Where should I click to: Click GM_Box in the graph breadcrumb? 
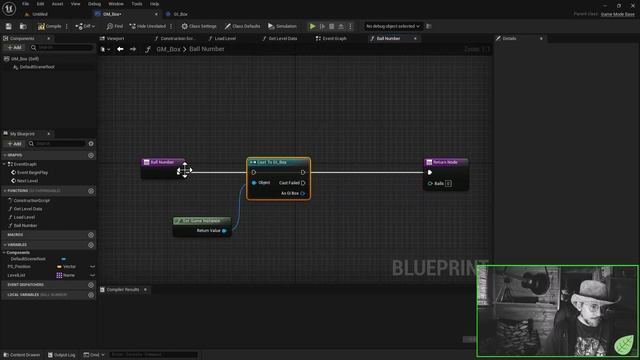[x=168, y=49]
